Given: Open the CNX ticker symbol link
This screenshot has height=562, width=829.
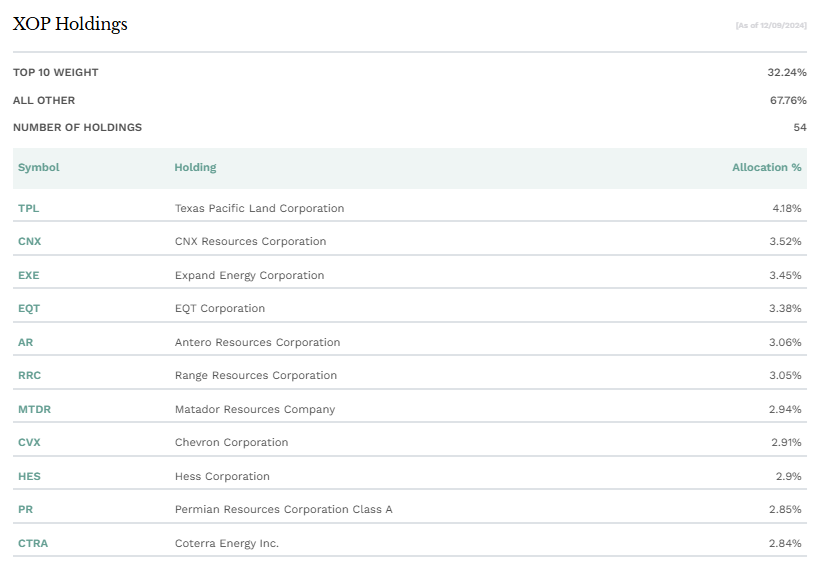Looking at the screenshot, I should click(x=30, y=242).
